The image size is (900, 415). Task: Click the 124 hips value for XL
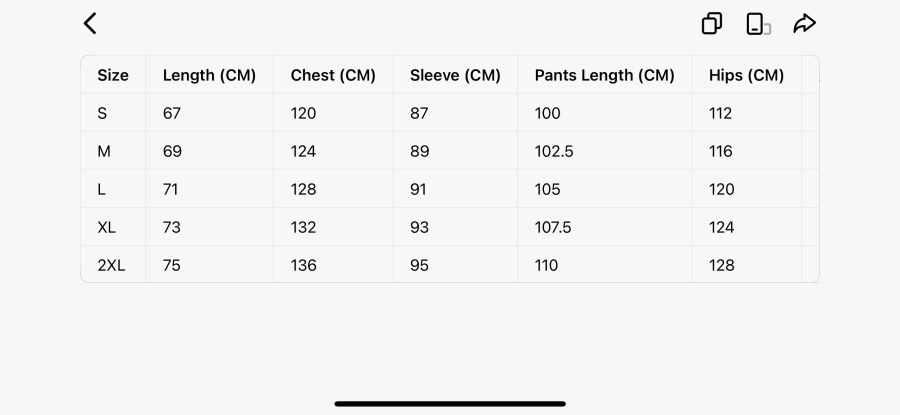tap(721, 227)
